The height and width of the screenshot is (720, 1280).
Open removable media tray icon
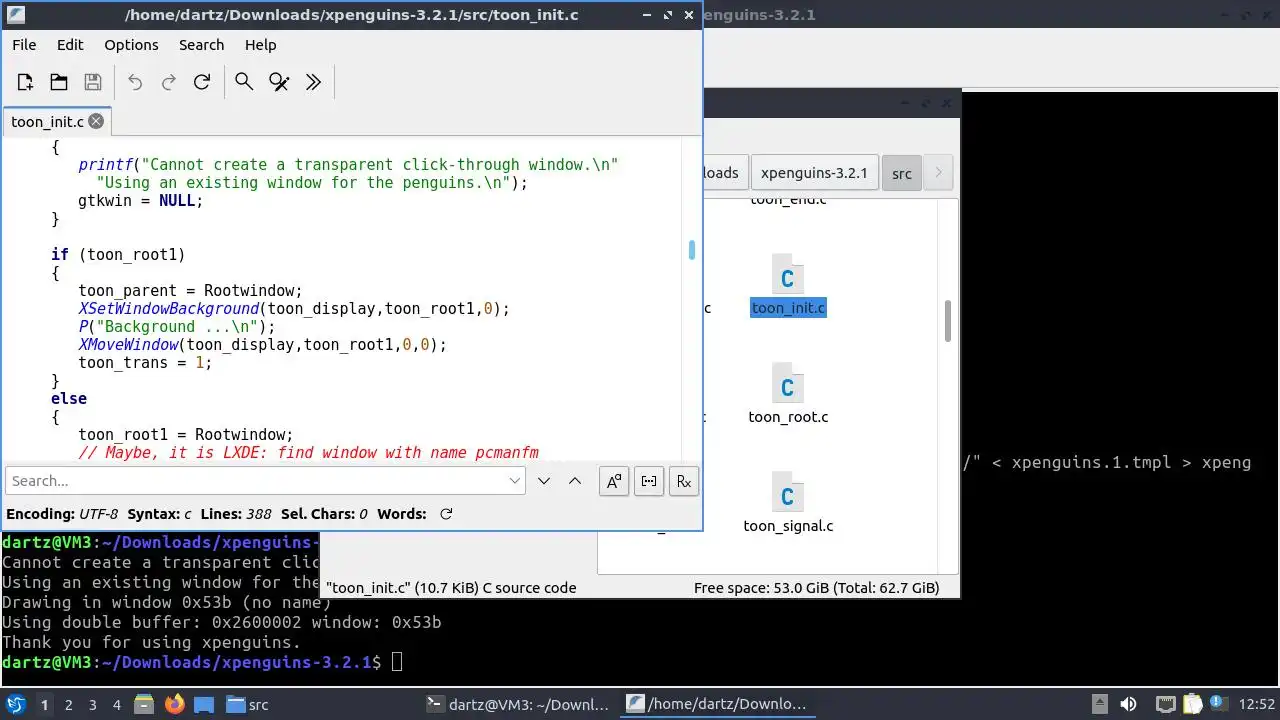point(1099,705)
